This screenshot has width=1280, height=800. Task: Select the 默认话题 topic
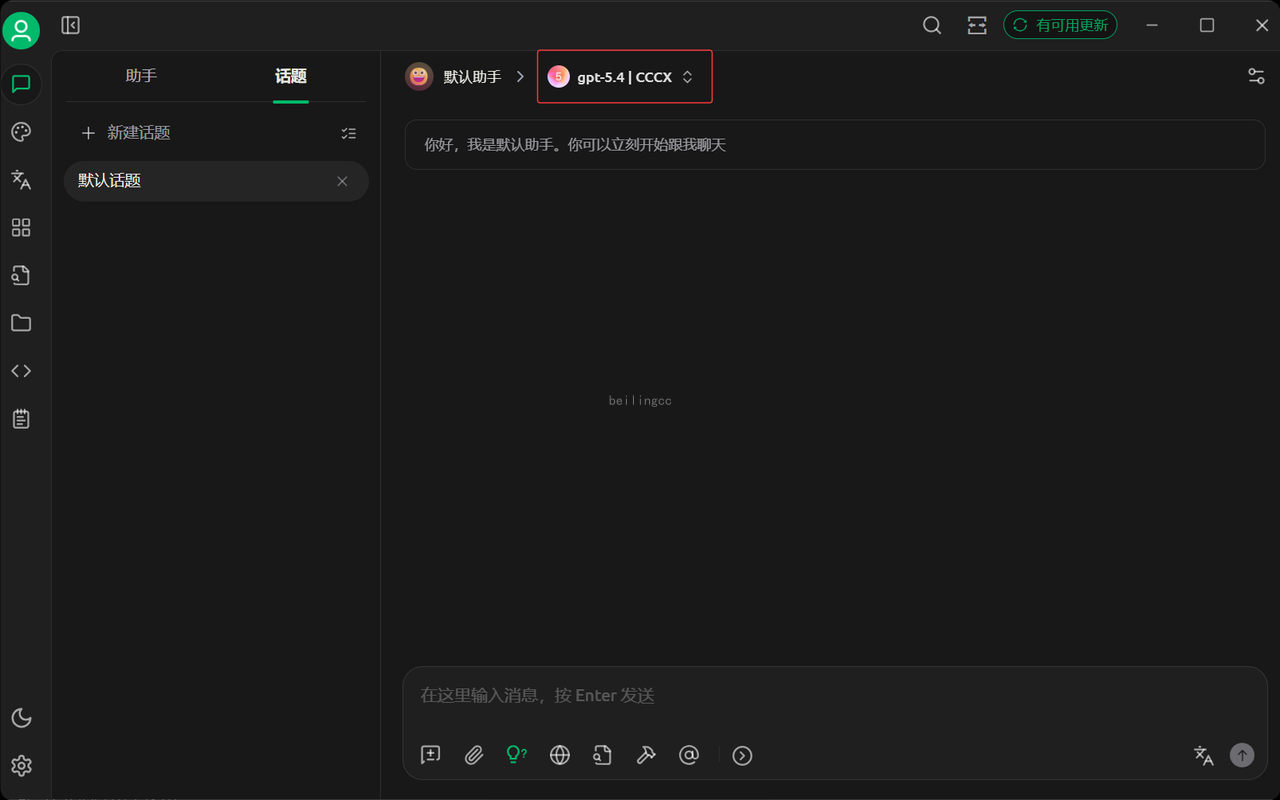click(216, 181)
